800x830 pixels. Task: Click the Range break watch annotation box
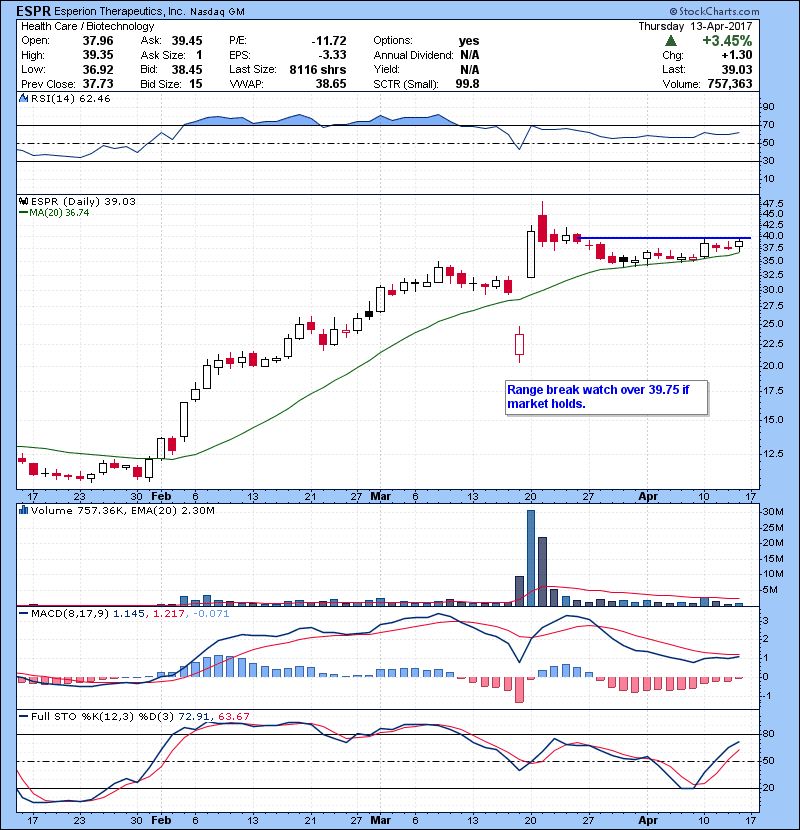(606, 397)
